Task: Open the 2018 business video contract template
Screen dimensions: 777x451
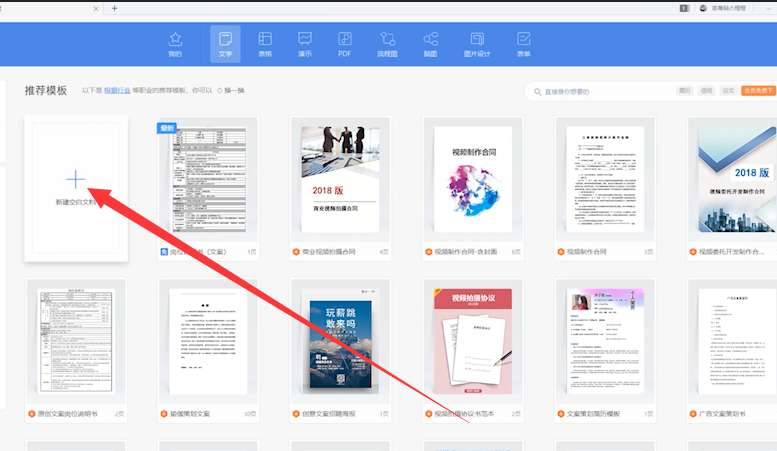Action: [340, 187]
